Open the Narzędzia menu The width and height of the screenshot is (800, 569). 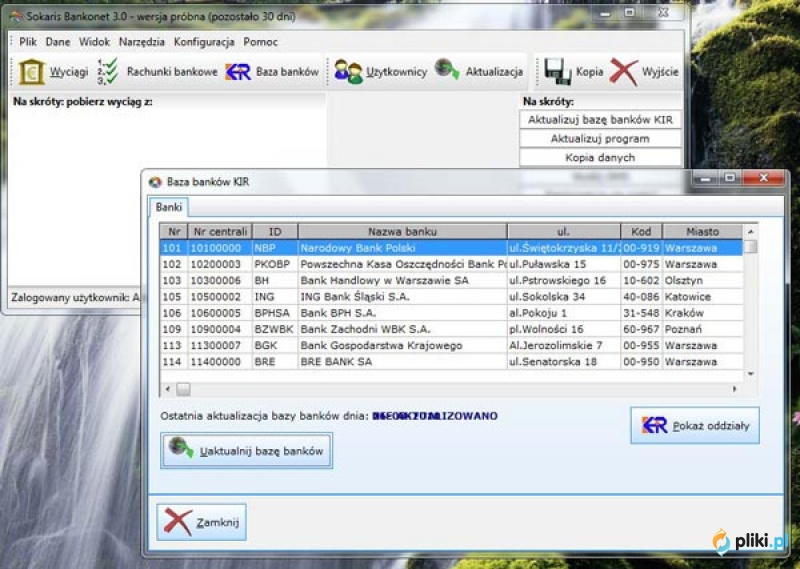[x=142, y=42]
